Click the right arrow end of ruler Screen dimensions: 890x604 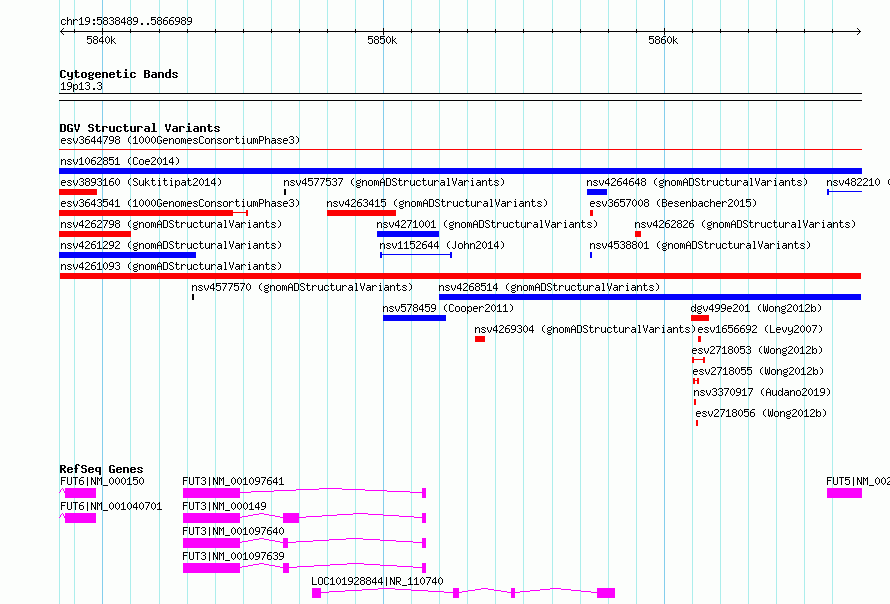[x=859, y=31]
